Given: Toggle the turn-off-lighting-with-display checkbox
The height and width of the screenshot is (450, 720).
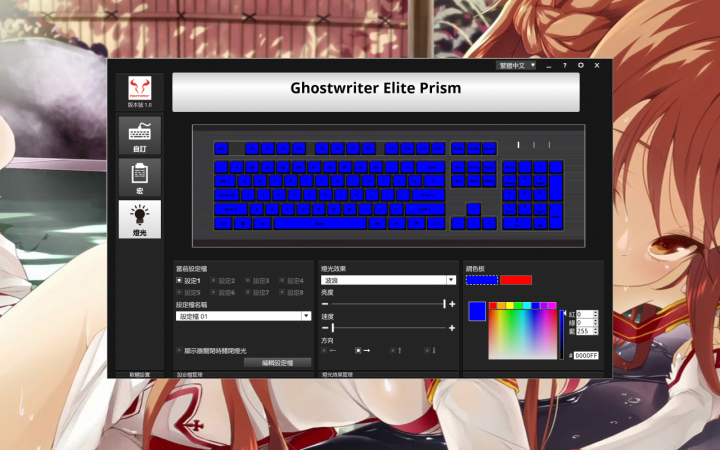Looking at the screenshot, I should pos(179,350).
